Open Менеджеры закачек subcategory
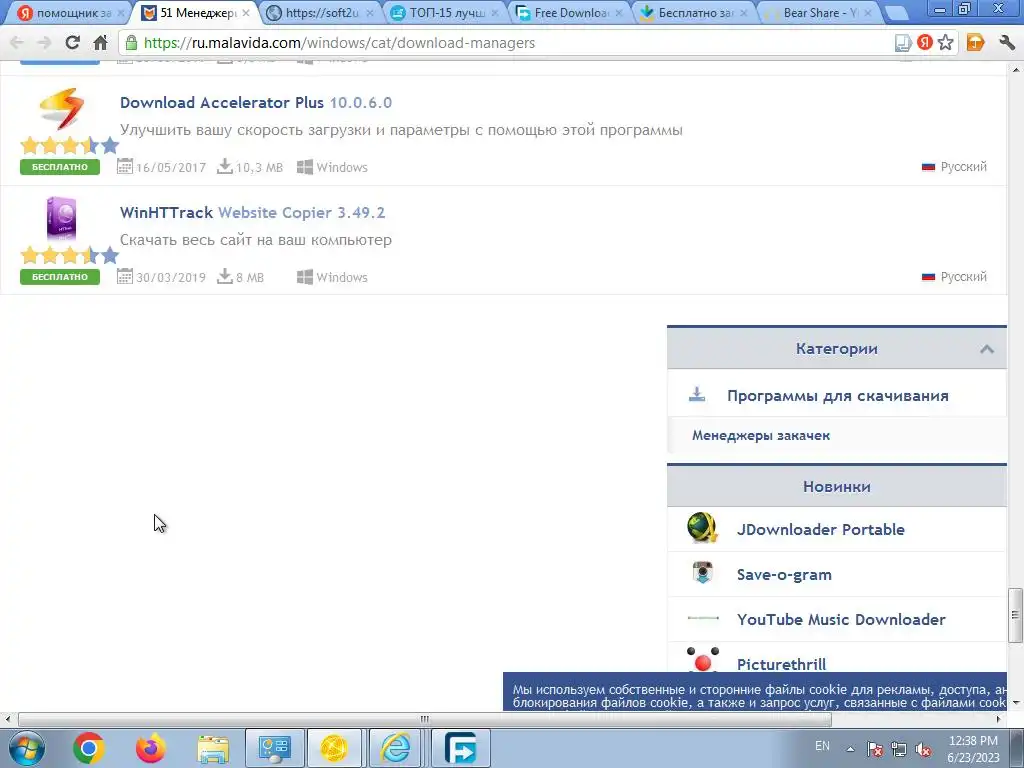The width and height of the screenshot is (1024, 768). coord(761,435)
